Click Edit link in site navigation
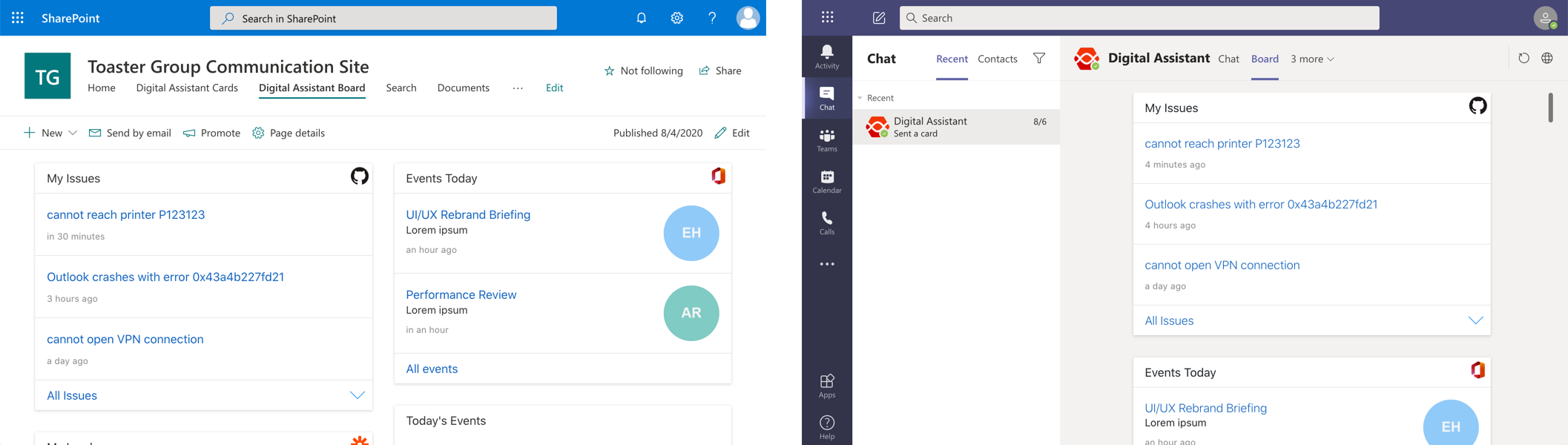This screenshot has height=445, width=1568. [554, 88]
